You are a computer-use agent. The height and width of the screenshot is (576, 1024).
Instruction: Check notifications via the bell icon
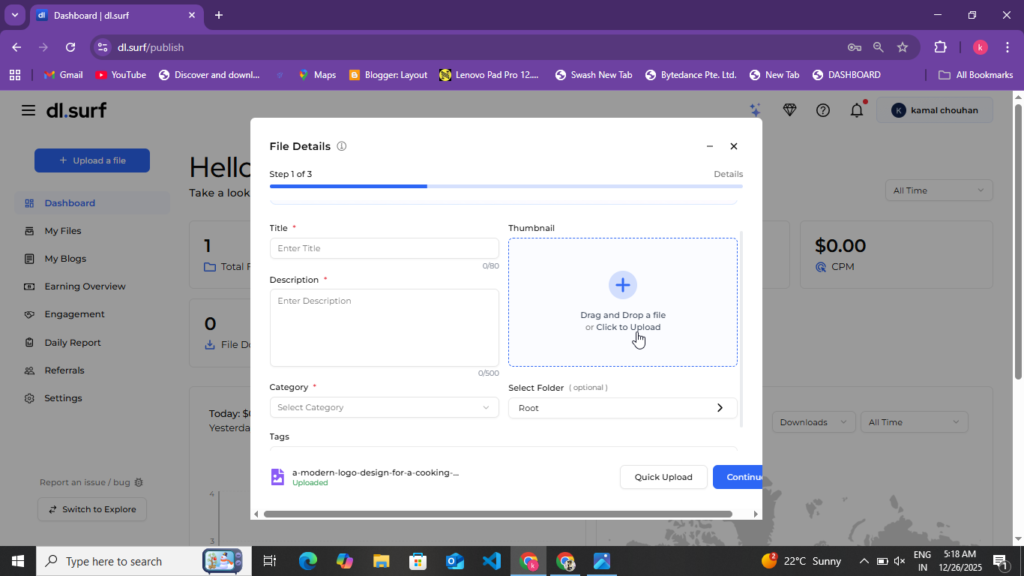(x=856, y=110)
